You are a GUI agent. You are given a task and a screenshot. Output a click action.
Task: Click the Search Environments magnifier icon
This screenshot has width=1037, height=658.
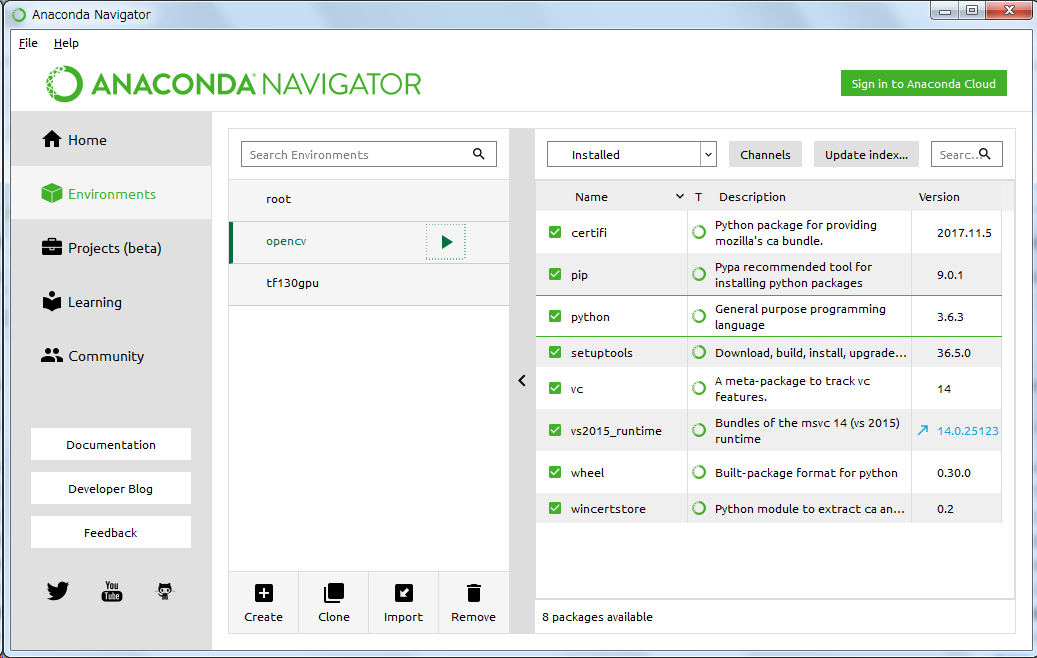[479, 154]
